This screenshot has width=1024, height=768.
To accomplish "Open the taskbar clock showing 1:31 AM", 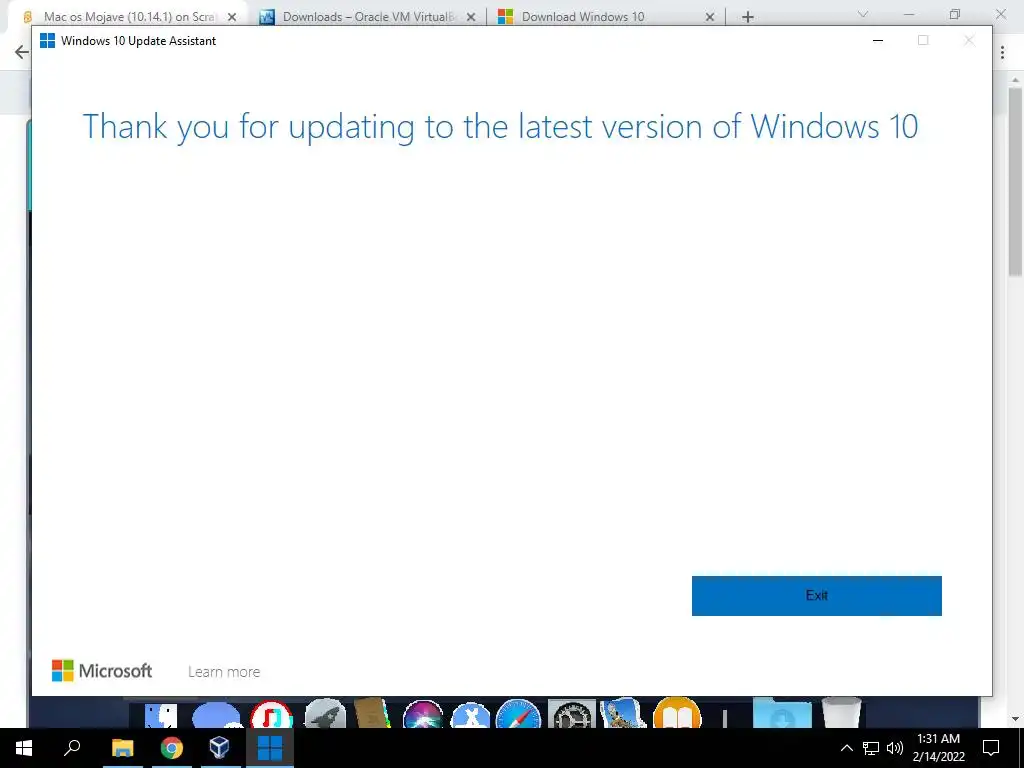I will tap(938, 748).
